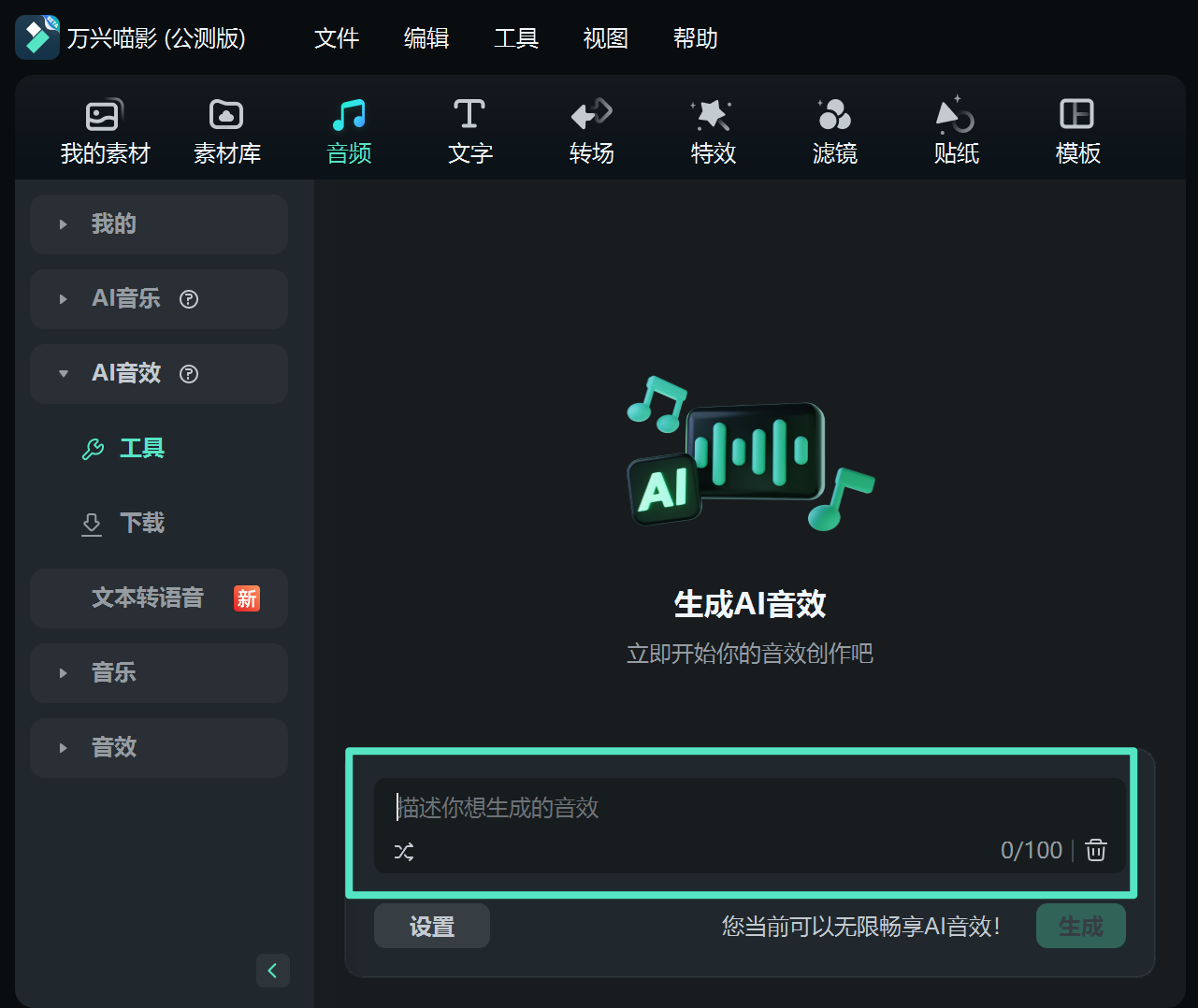Viewport: 1198px width, 1008px height.
Task: Collapse the AI音效 section
Action: click(64, 373)
